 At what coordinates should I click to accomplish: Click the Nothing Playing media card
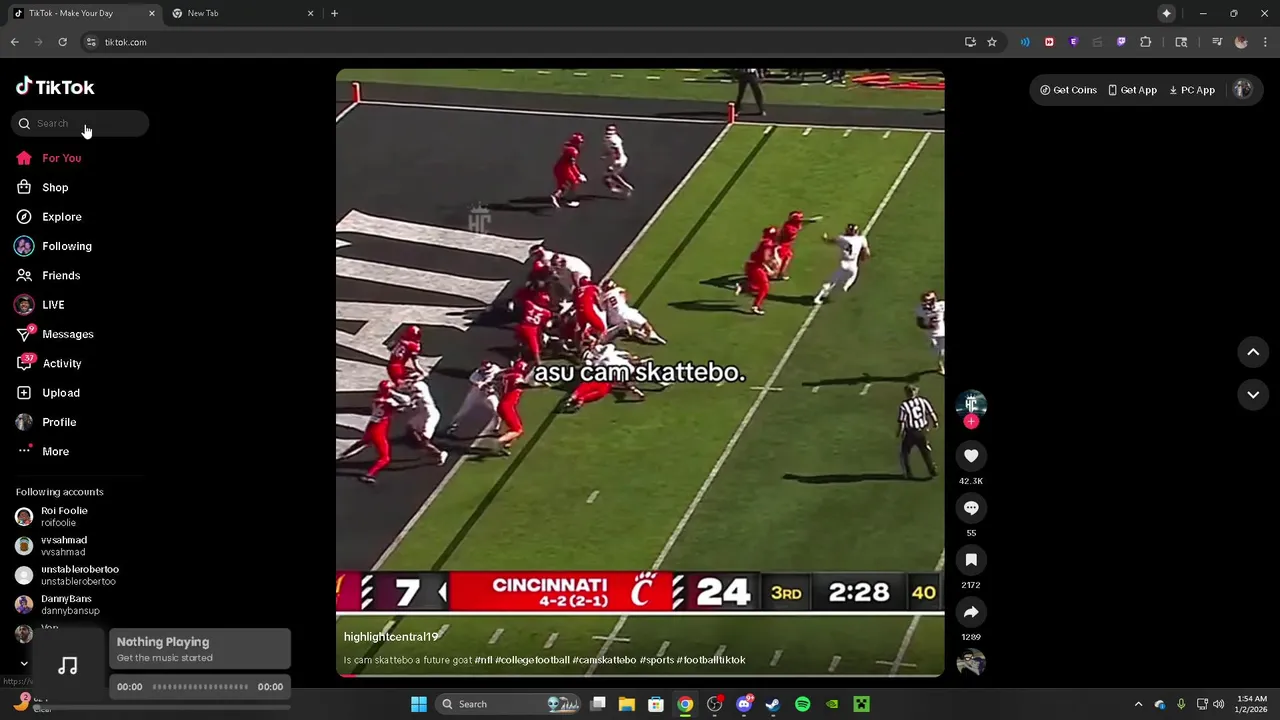point(198,649)
